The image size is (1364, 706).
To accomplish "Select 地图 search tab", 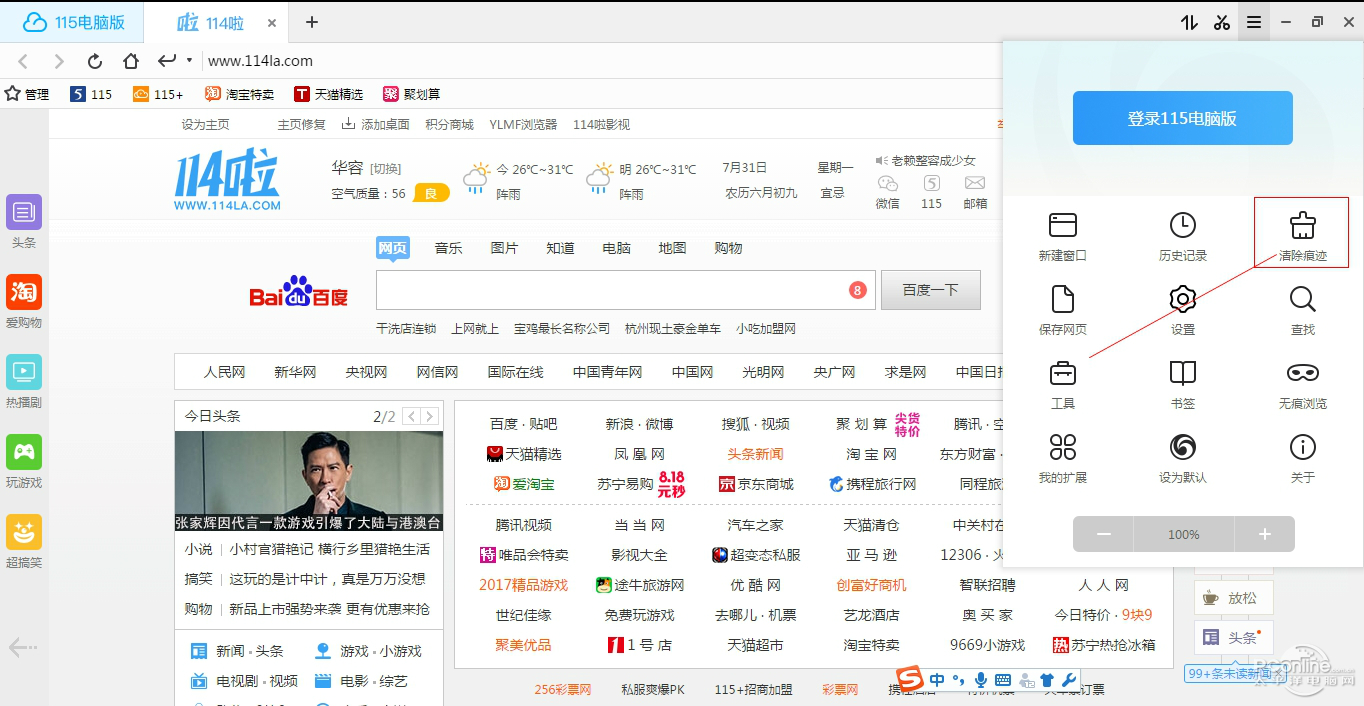I will (x=672, y=248).
